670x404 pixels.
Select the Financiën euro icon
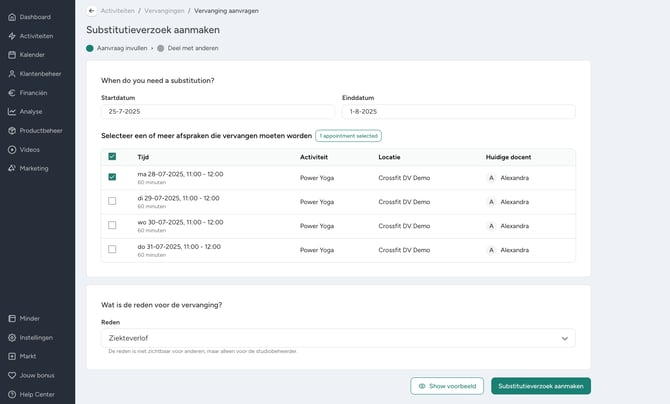[x=12, y=93]
